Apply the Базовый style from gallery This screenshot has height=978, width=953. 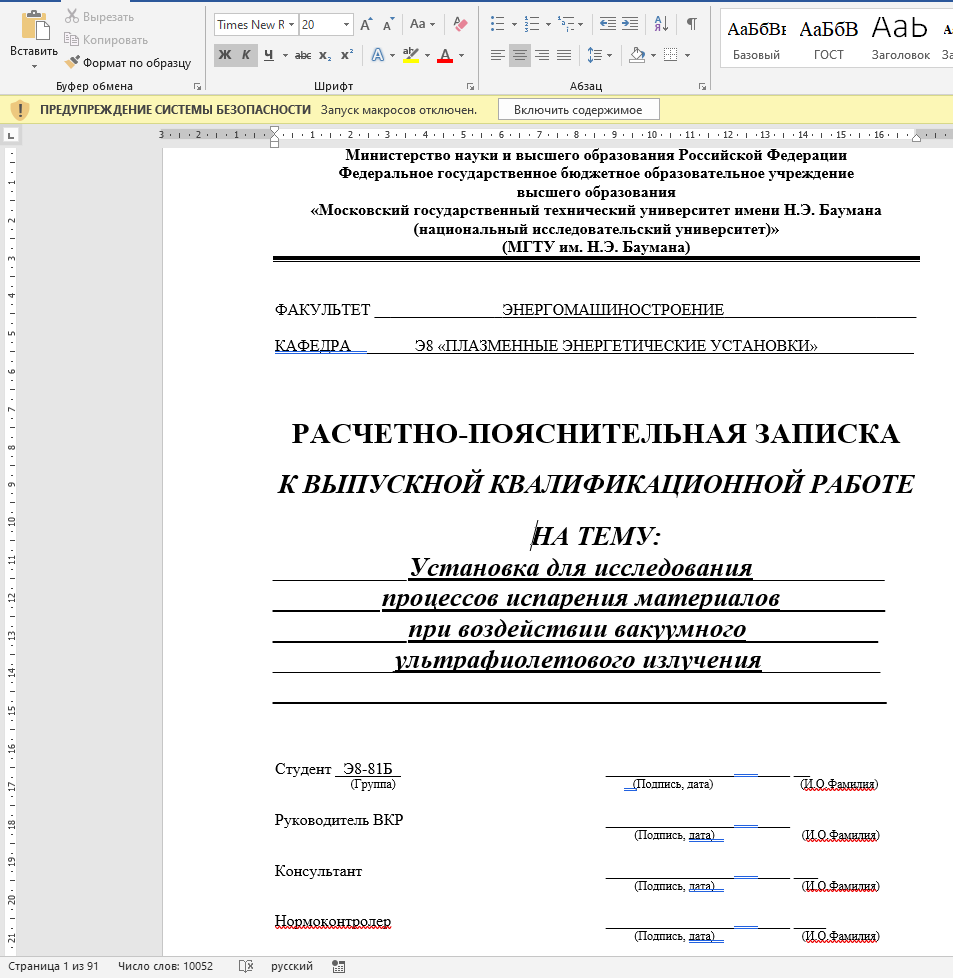pyautogui.click(x=757, y=38)
